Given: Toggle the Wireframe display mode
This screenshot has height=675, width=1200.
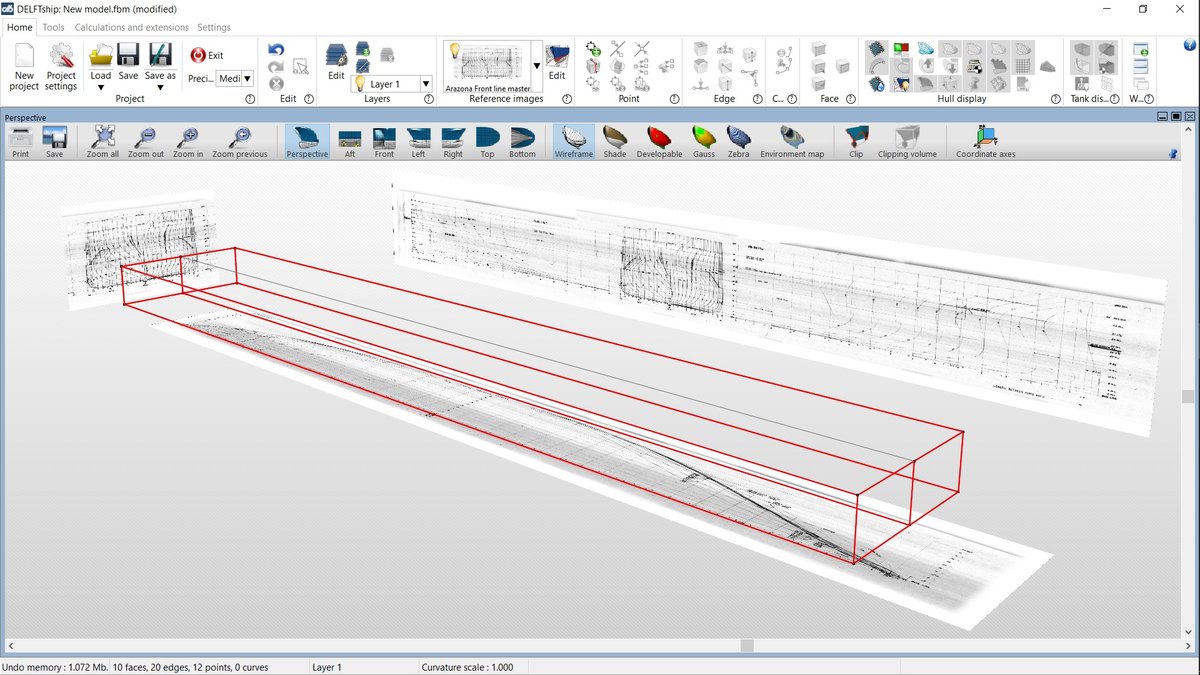Looking at the screenshot, I should click(575, 141).
